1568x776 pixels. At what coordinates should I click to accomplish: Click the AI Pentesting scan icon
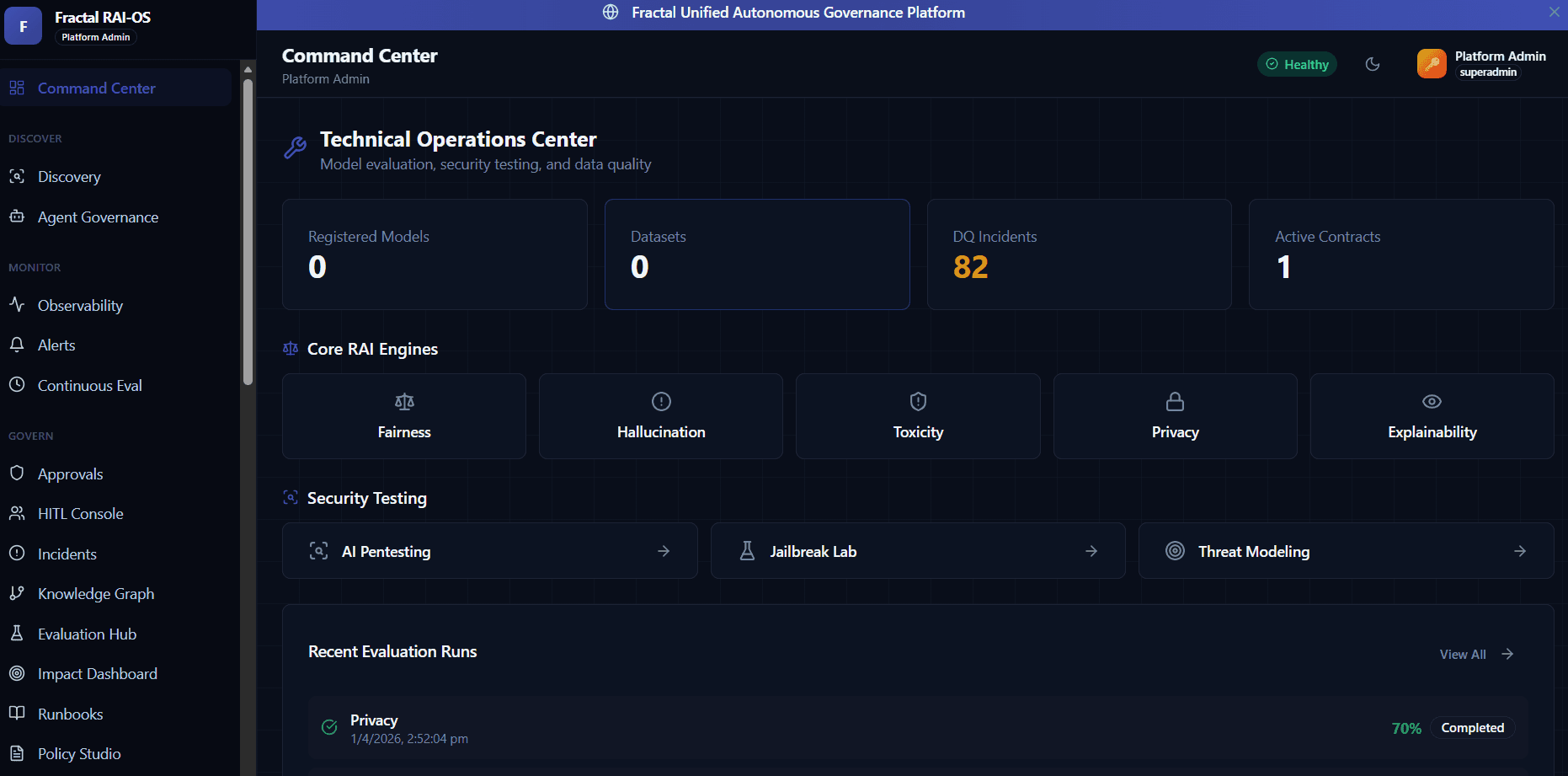click(x=318, y=551)
